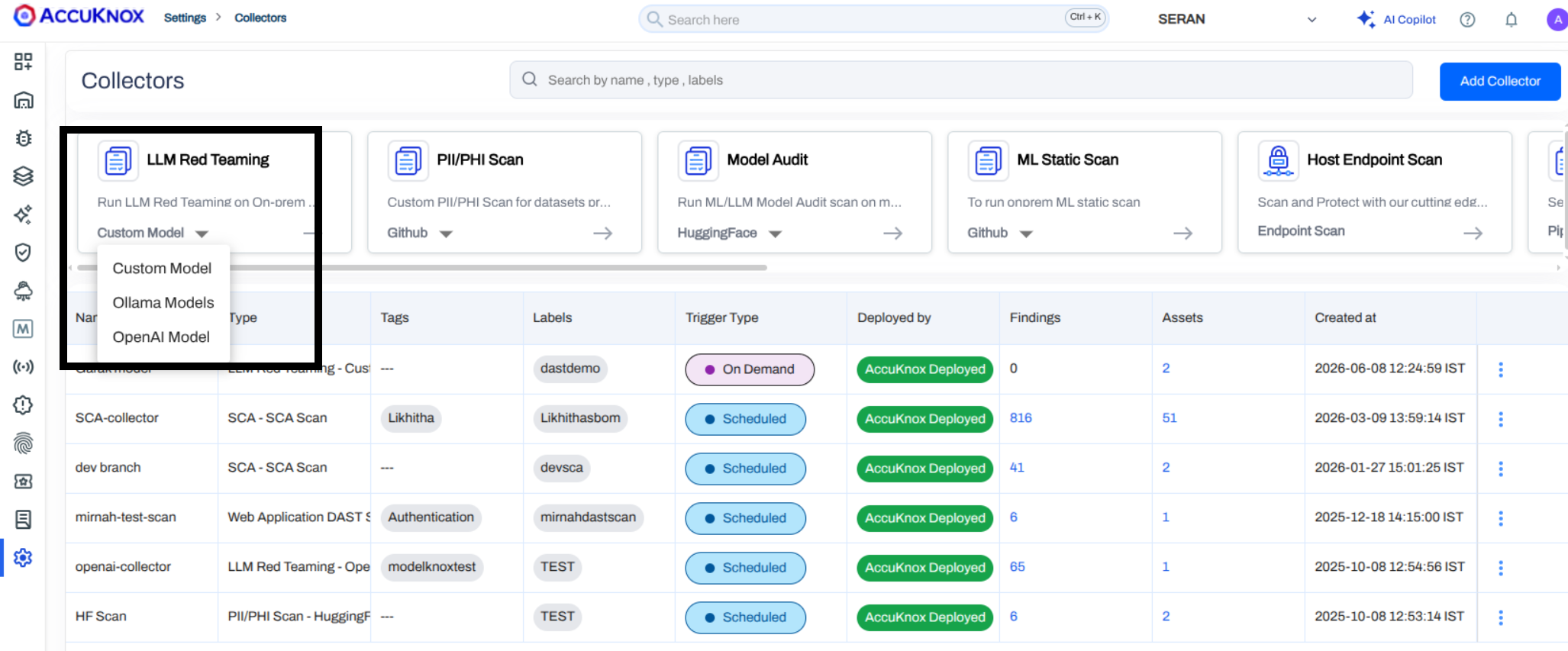Viewport: 1568px width, 651px height.
Task: Select the broadcast signal icon in sidebar
Action: click(24, 367)
